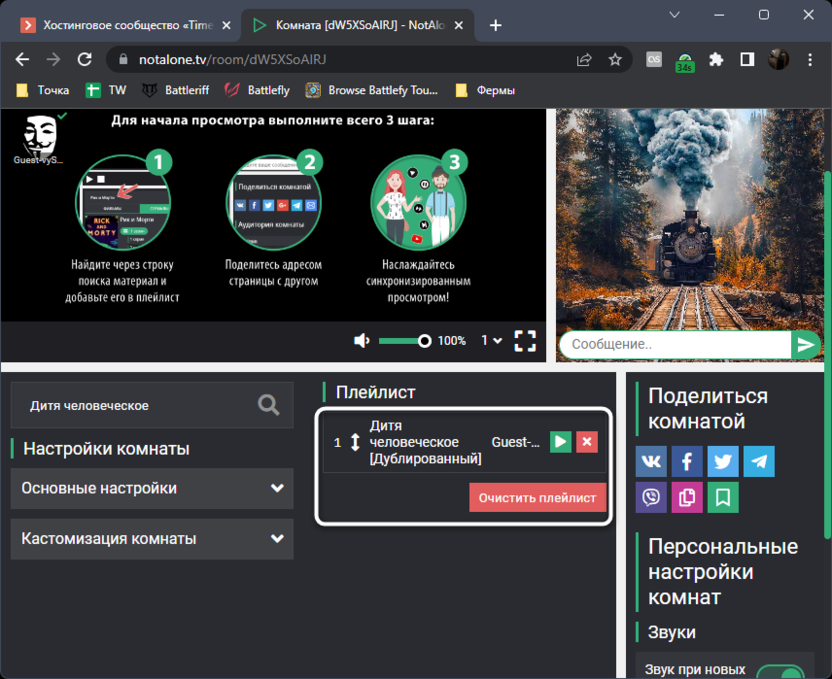The width and height of the screenshot is (832, 679).
Task: Click the volume slider handle
Action: (425, 341)
